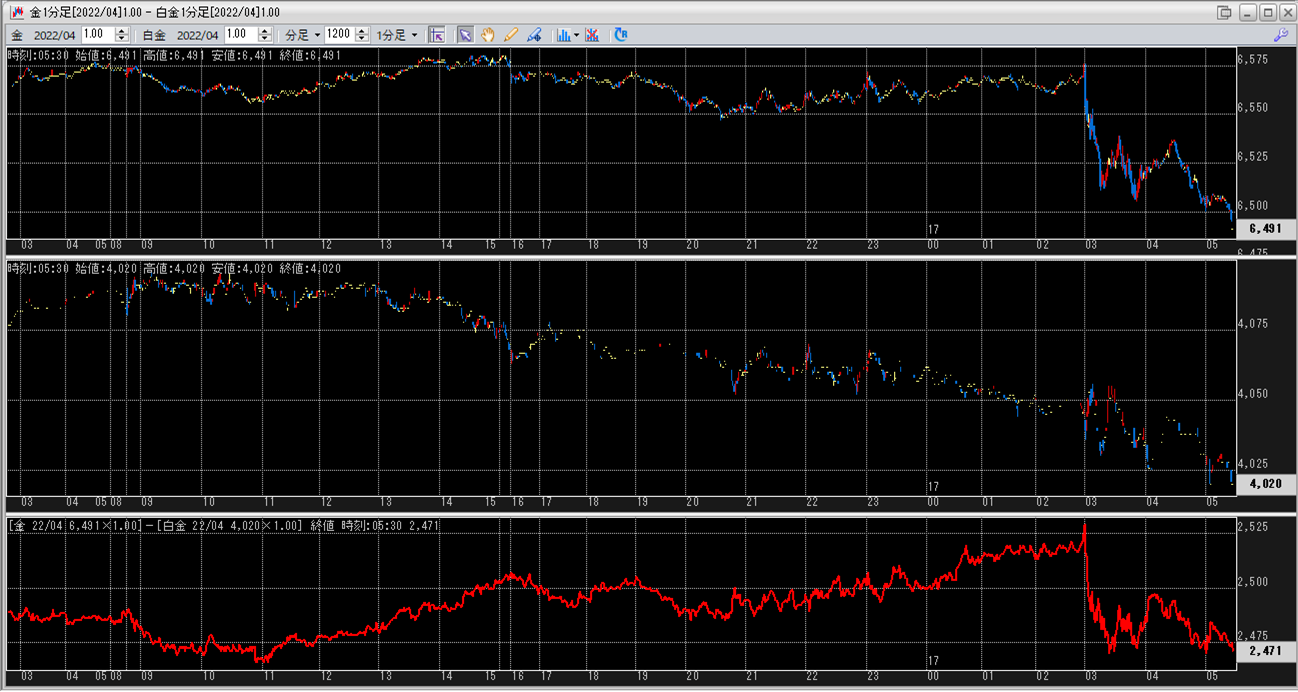1298x692 pixels.
Task: Click the 金 multiplier 1.00 input field
Action: [x=97, y=35]
